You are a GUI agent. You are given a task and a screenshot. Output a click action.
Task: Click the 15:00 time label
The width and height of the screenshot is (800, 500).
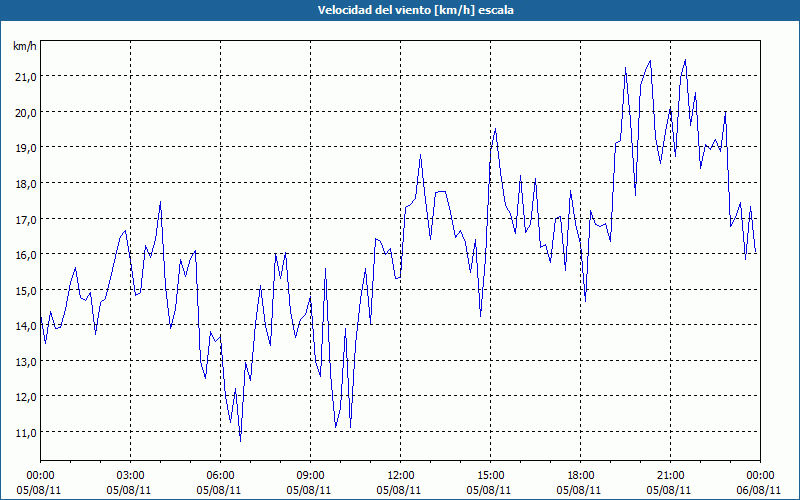490,476
